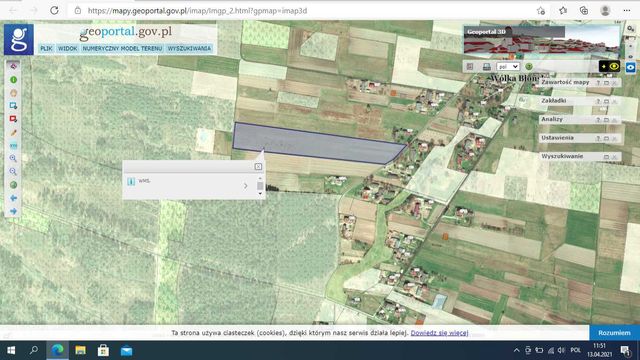
Task: Open the WIDOK menu
Action: point(67,48)
